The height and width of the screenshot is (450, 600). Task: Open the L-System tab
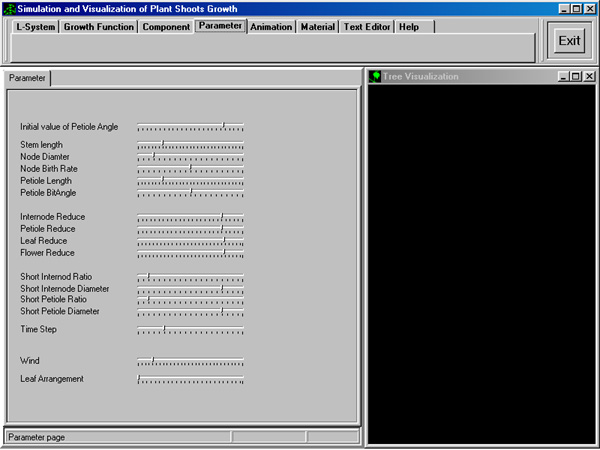point(35,27)
